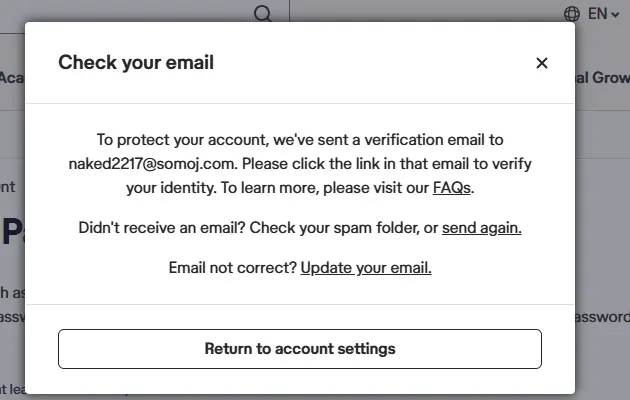Click the large cut-off P page heading
The height and width of the screenshot is (400, 630).
[x=12, y=232]
